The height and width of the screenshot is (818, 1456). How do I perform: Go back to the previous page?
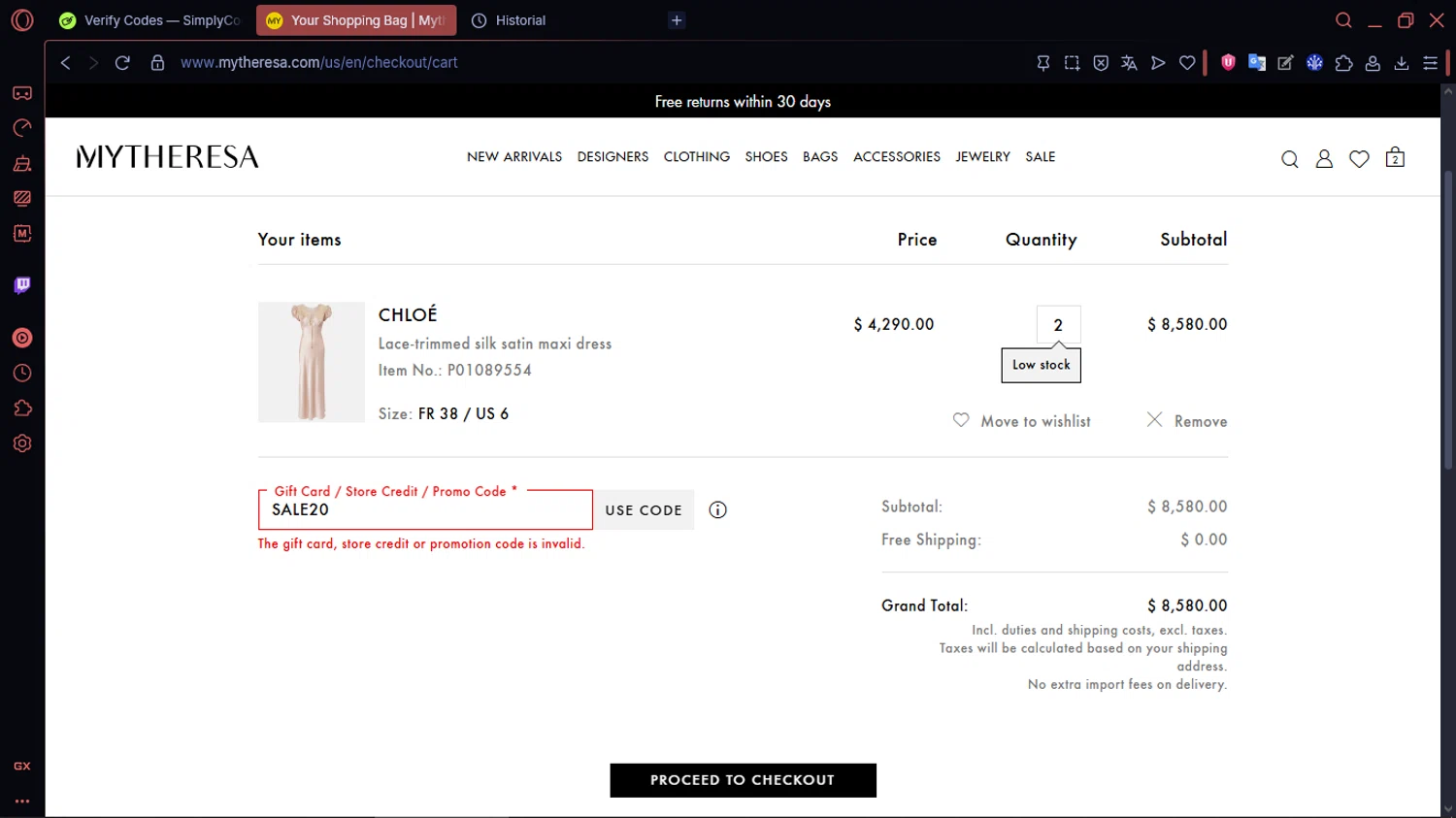pyautogui.click(x=65, y=62)
